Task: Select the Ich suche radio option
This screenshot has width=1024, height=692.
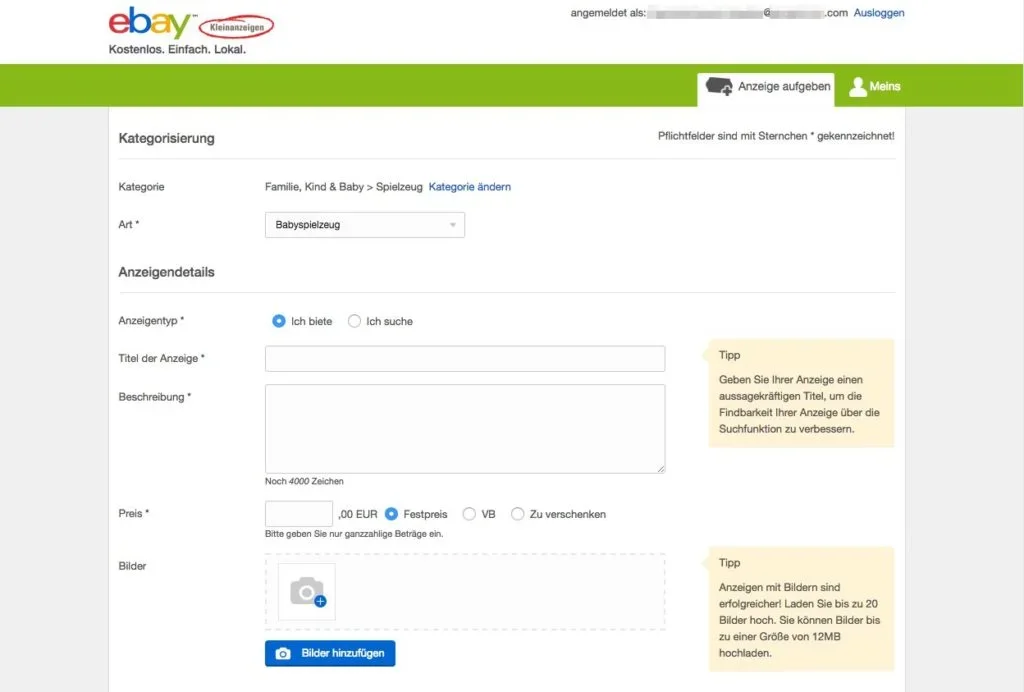Action: 354,321
